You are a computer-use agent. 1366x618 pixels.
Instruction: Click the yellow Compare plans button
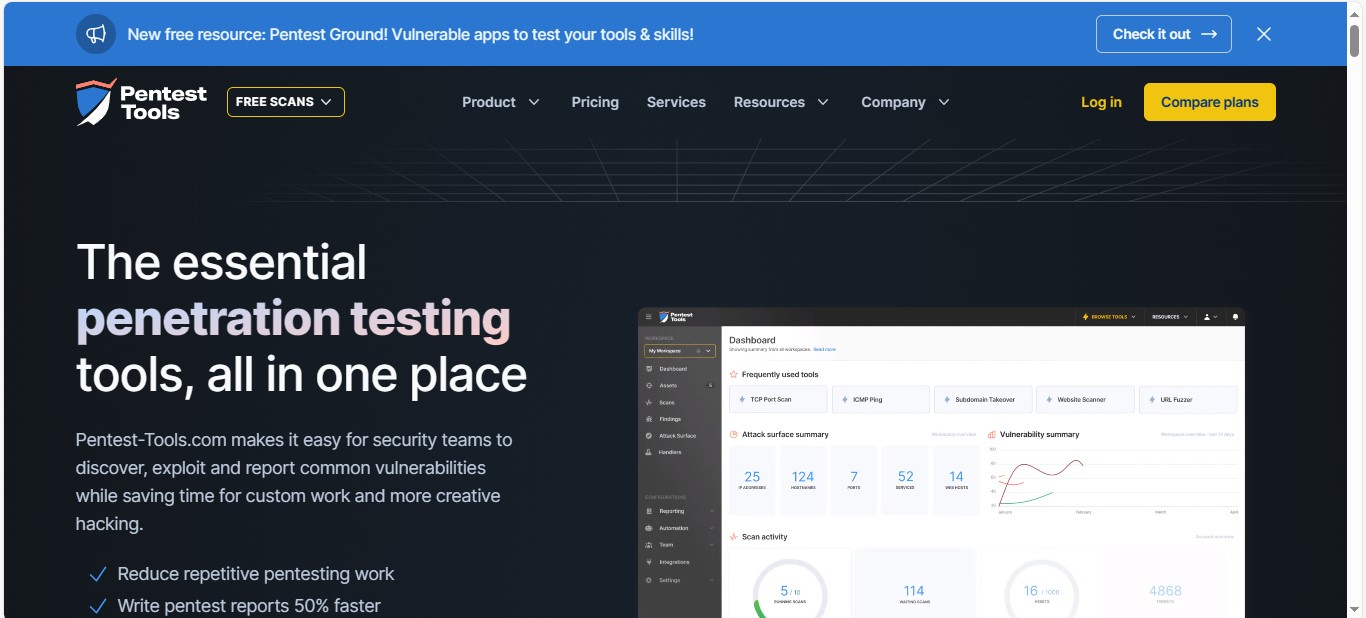click(1210, 102)
